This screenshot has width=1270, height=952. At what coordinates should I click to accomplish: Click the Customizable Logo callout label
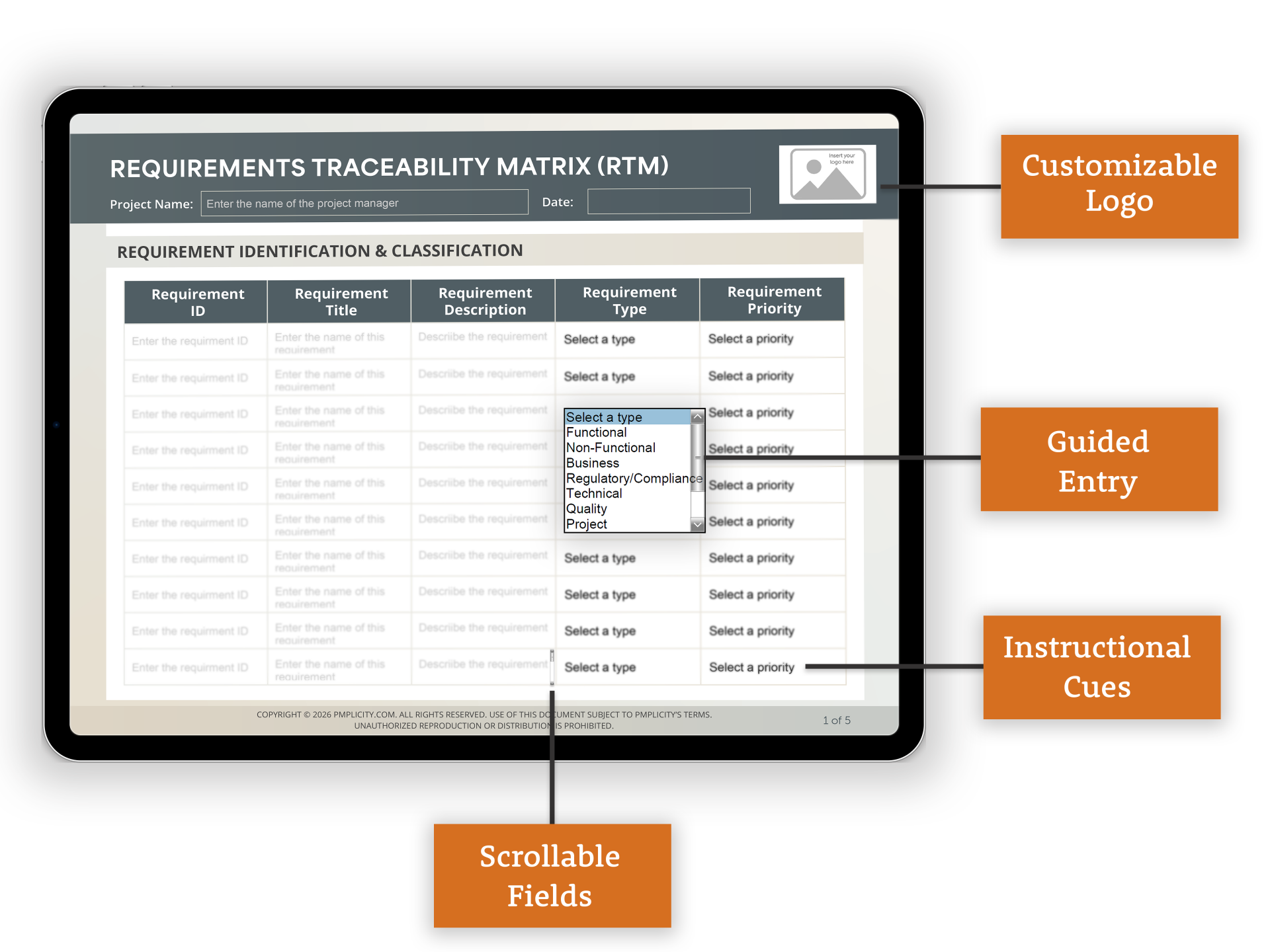pos(1119,186)
